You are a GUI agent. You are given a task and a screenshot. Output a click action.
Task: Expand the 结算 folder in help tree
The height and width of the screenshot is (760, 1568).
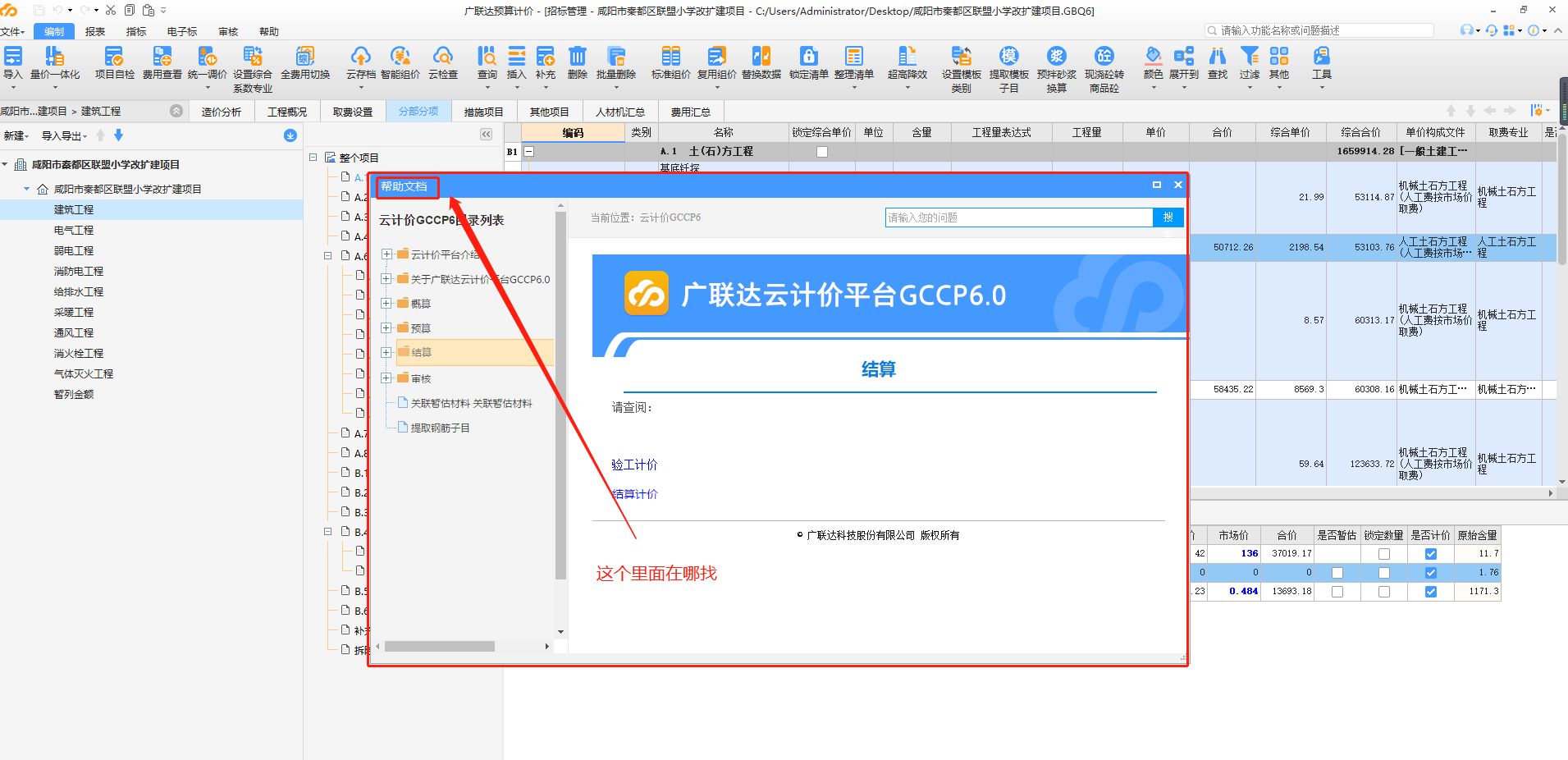386,353
